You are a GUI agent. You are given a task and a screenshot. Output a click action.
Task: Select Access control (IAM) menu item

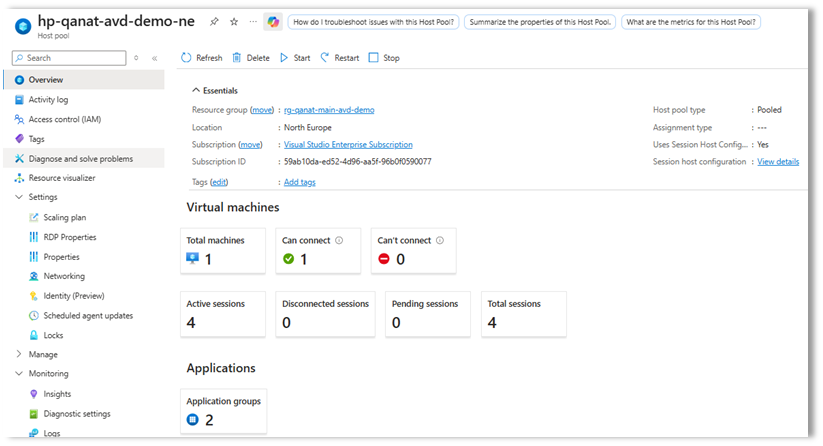pos(64,119)
